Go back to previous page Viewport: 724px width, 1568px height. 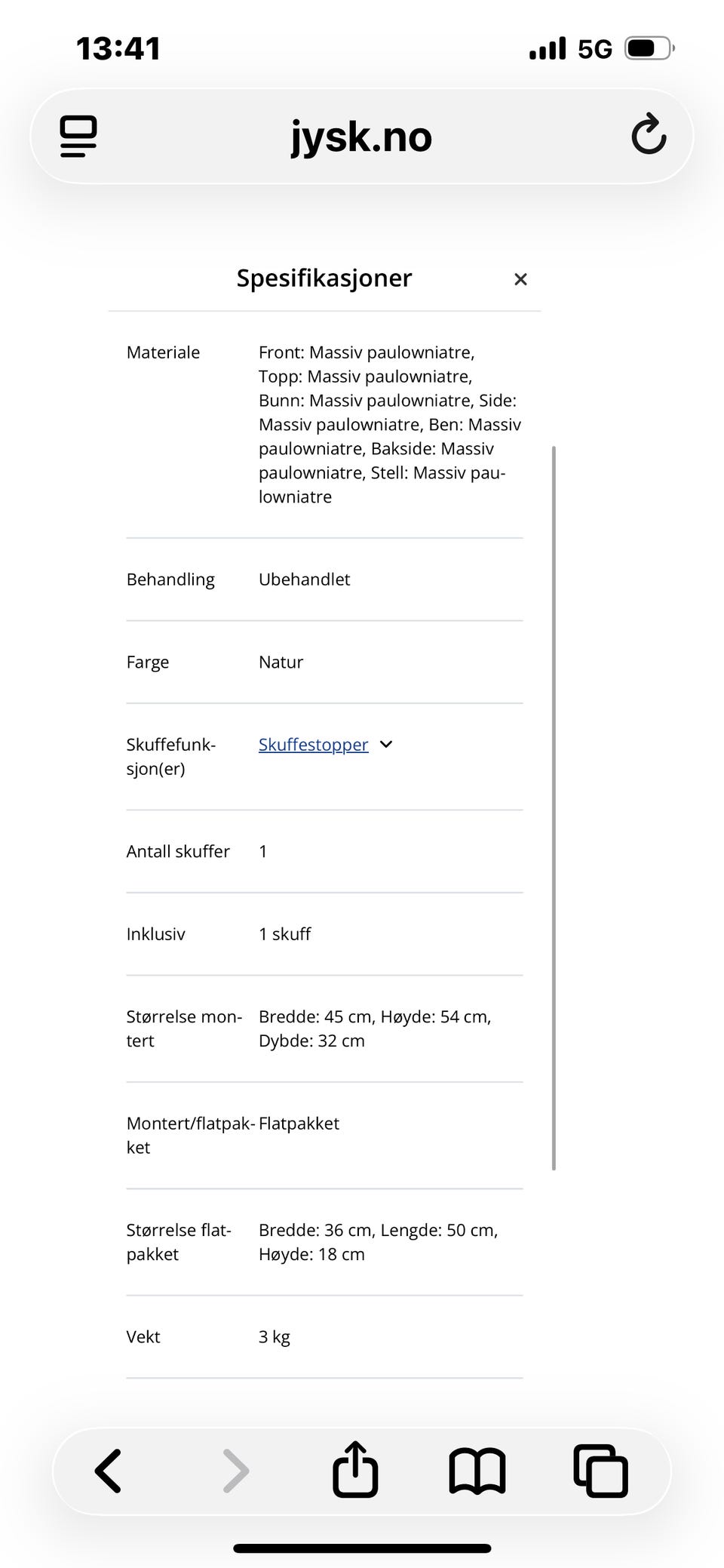click(x=108, y=1471)
